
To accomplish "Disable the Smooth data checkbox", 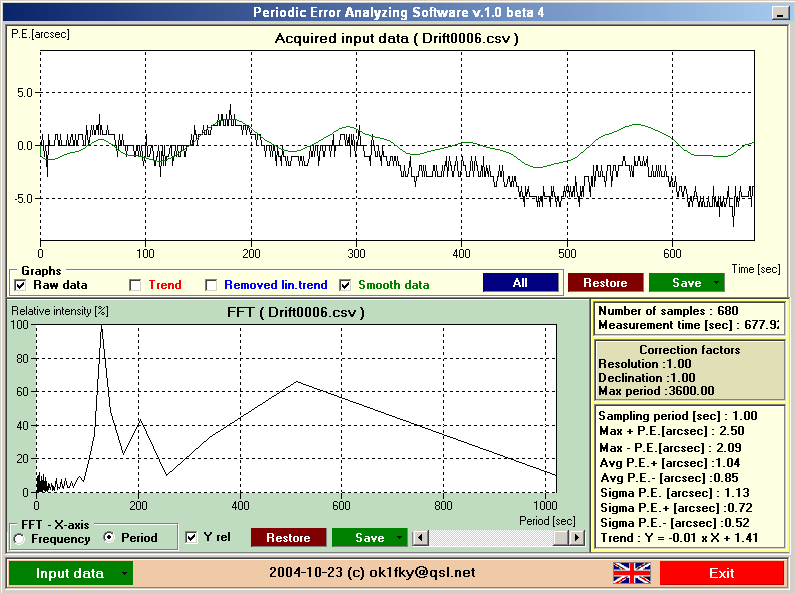I will [x=346, y=285].
